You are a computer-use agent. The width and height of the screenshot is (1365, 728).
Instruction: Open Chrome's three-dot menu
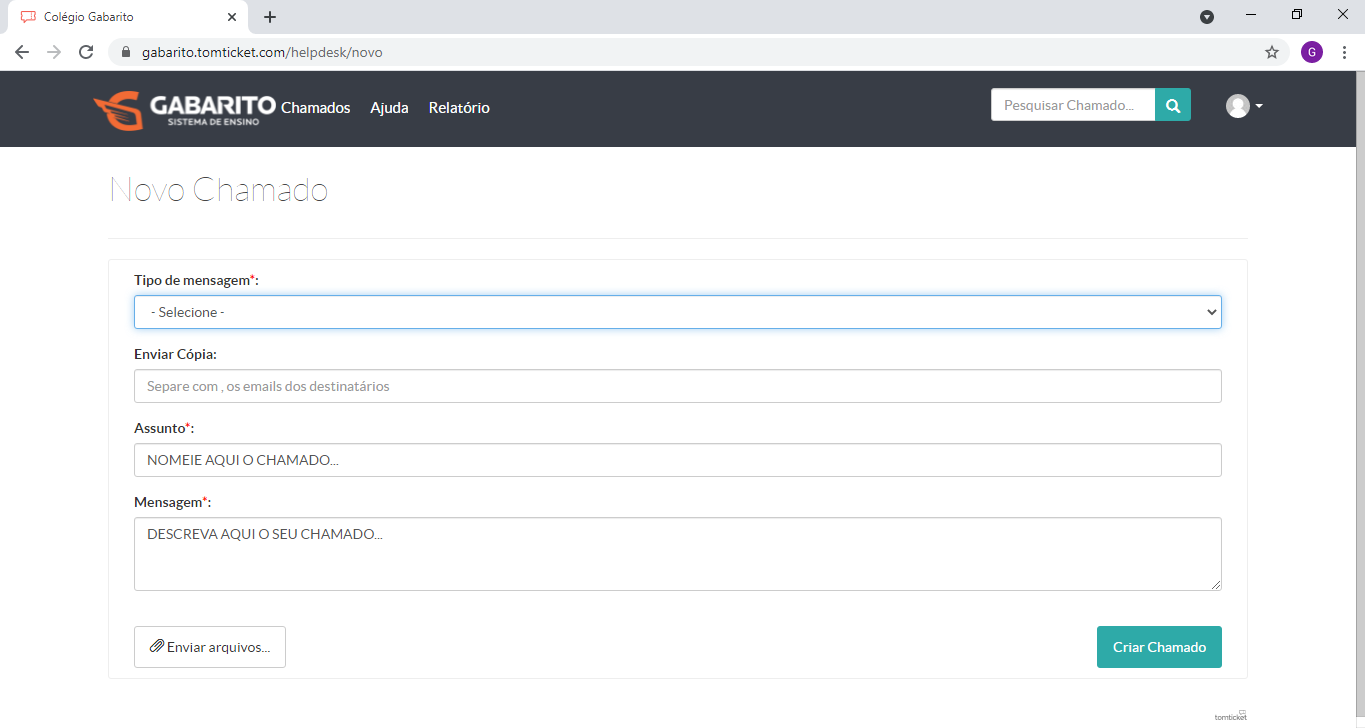(1344, 52)
